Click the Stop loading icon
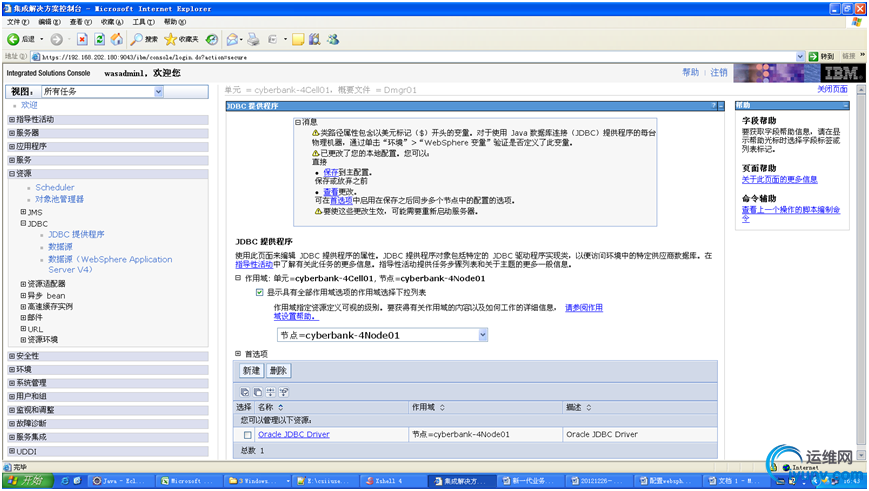Viewport: 869px width, 491px height. [x=82, y=39]
